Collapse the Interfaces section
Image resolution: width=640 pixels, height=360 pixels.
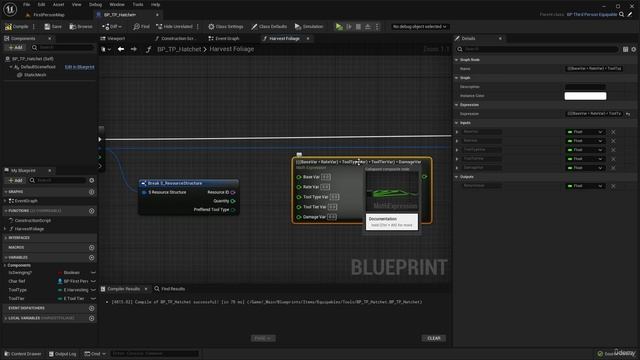(x=5, y=238)
